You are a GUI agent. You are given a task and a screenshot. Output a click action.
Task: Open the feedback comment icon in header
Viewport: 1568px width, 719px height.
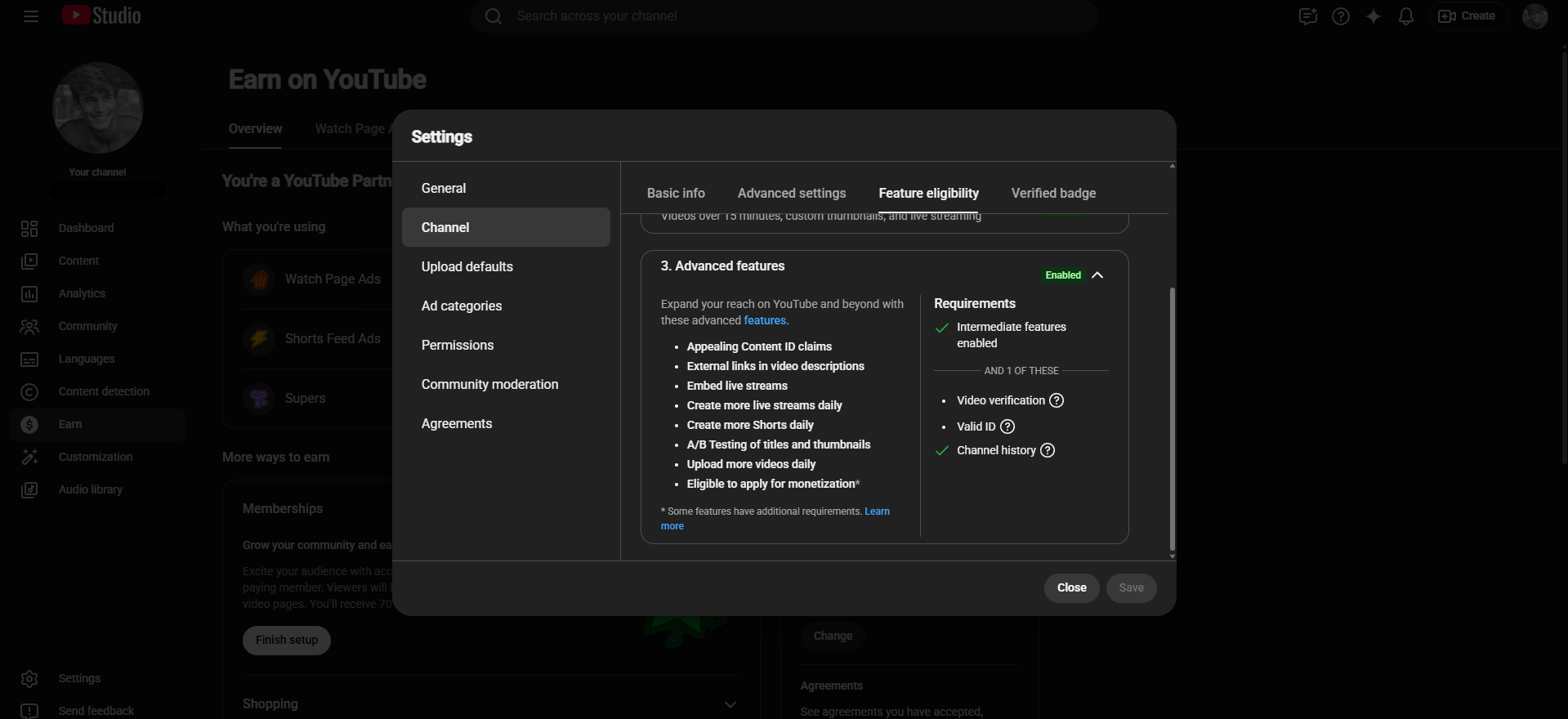pos(1308,16)
